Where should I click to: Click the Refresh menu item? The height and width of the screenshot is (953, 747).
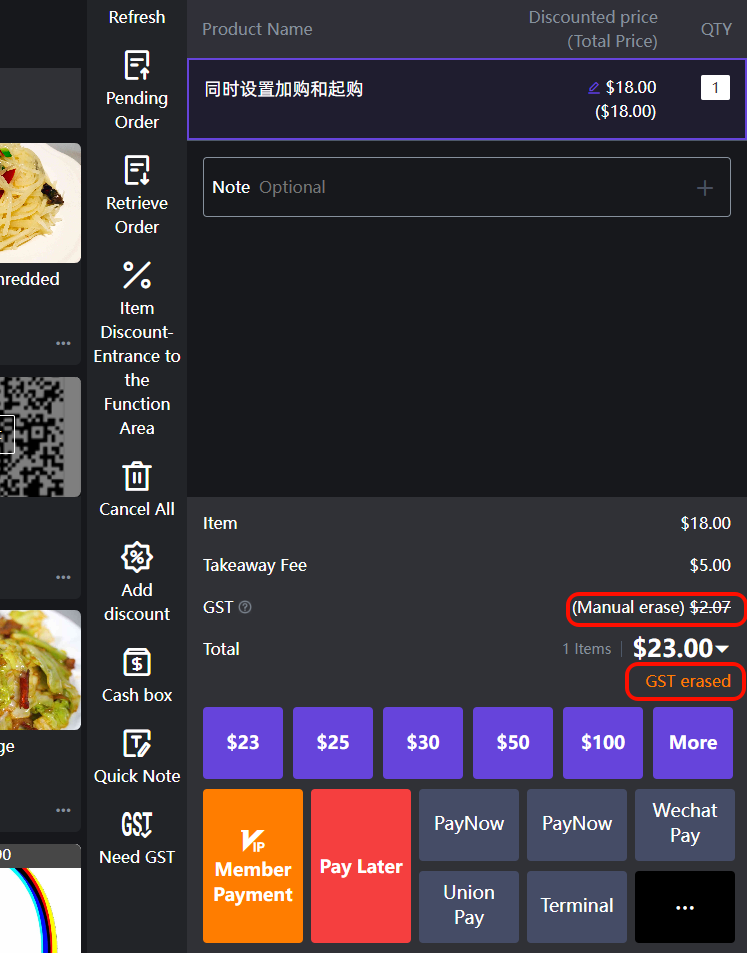(137, 17)
